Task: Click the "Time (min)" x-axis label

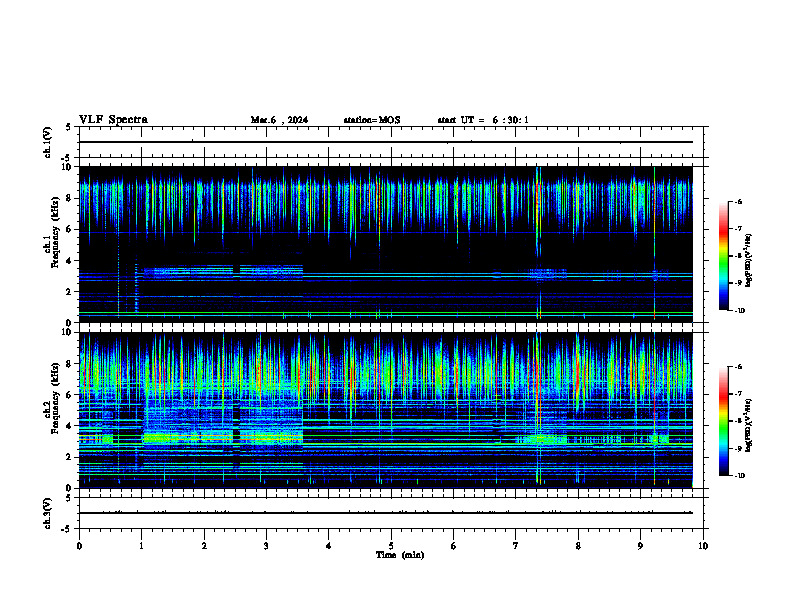Action: point(400,555)
